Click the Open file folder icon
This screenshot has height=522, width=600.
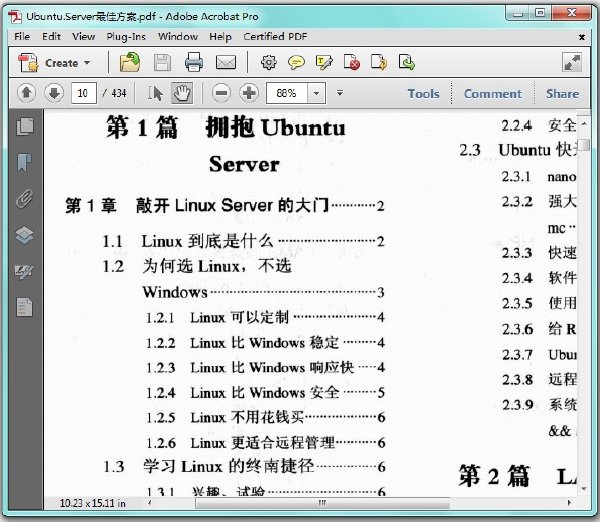(130, 62)
